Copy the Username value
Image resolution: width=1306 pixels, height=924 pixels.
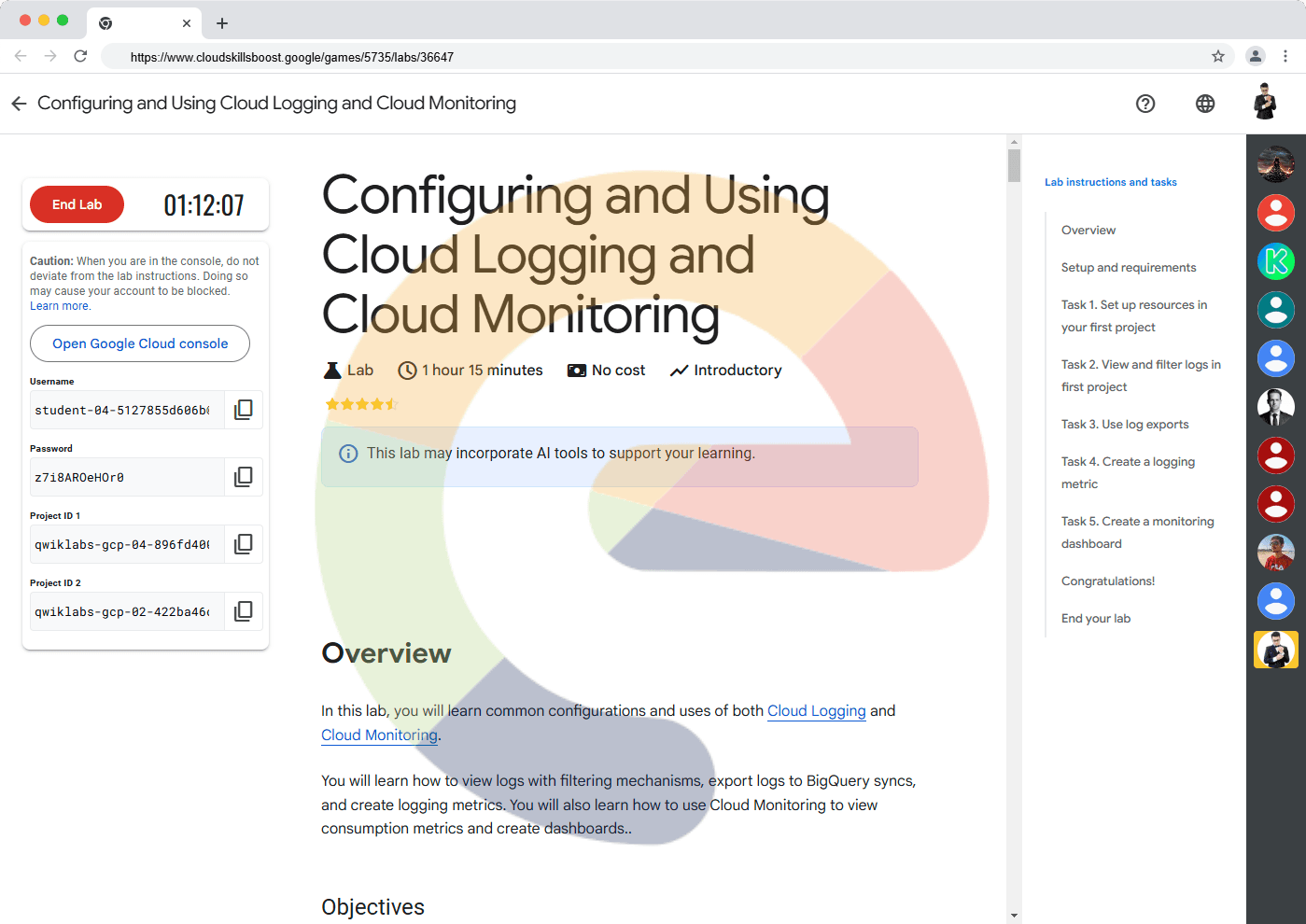244,410
